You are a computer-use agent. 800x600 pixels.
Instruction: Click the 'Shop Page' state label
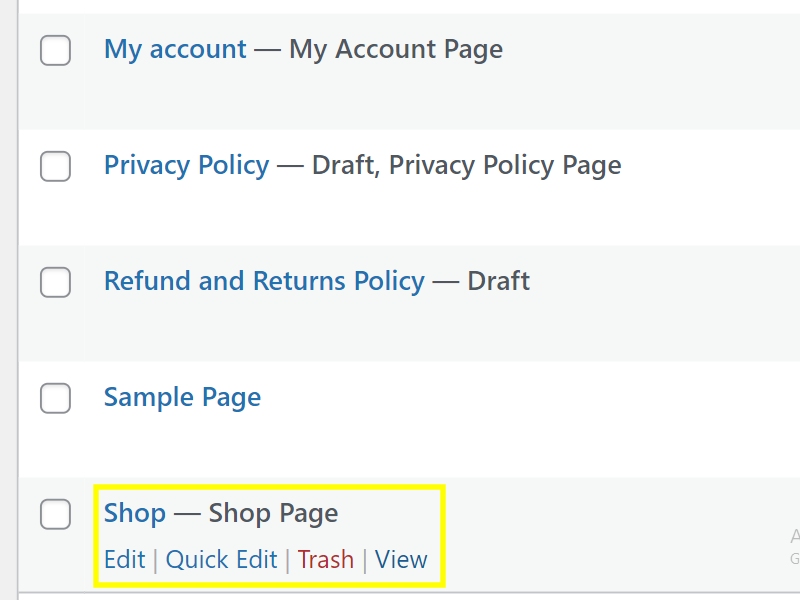273,513
